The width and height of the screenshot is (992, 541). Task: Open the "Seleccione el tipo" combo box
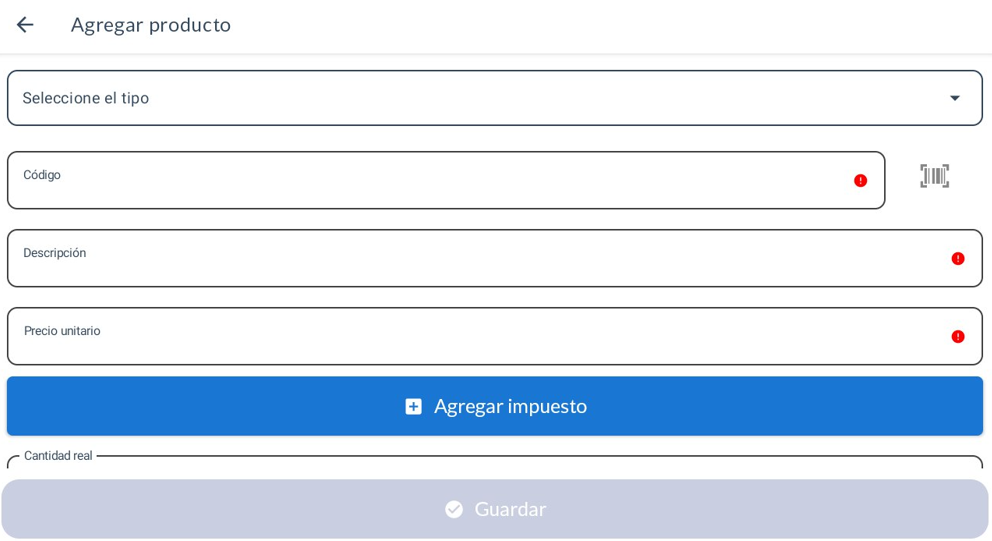(480, 98)
